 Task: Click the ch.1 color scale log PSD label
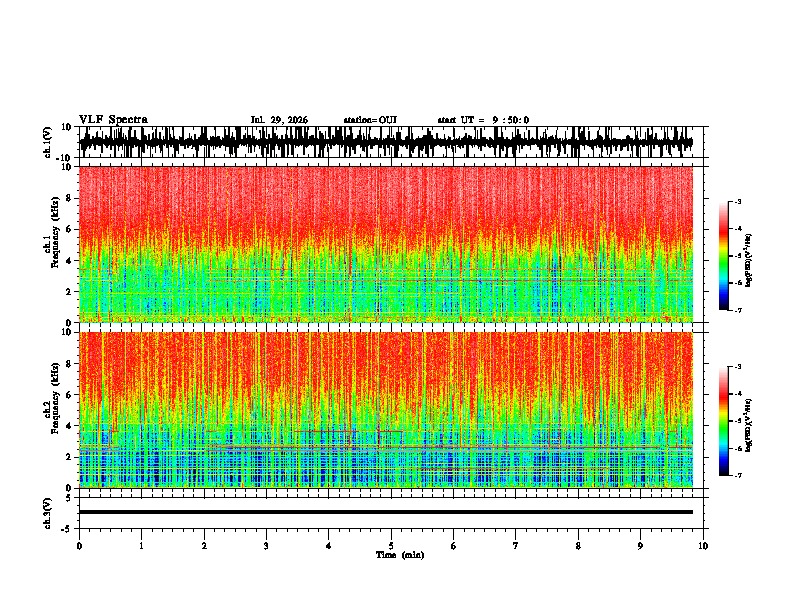click(749, 261)
